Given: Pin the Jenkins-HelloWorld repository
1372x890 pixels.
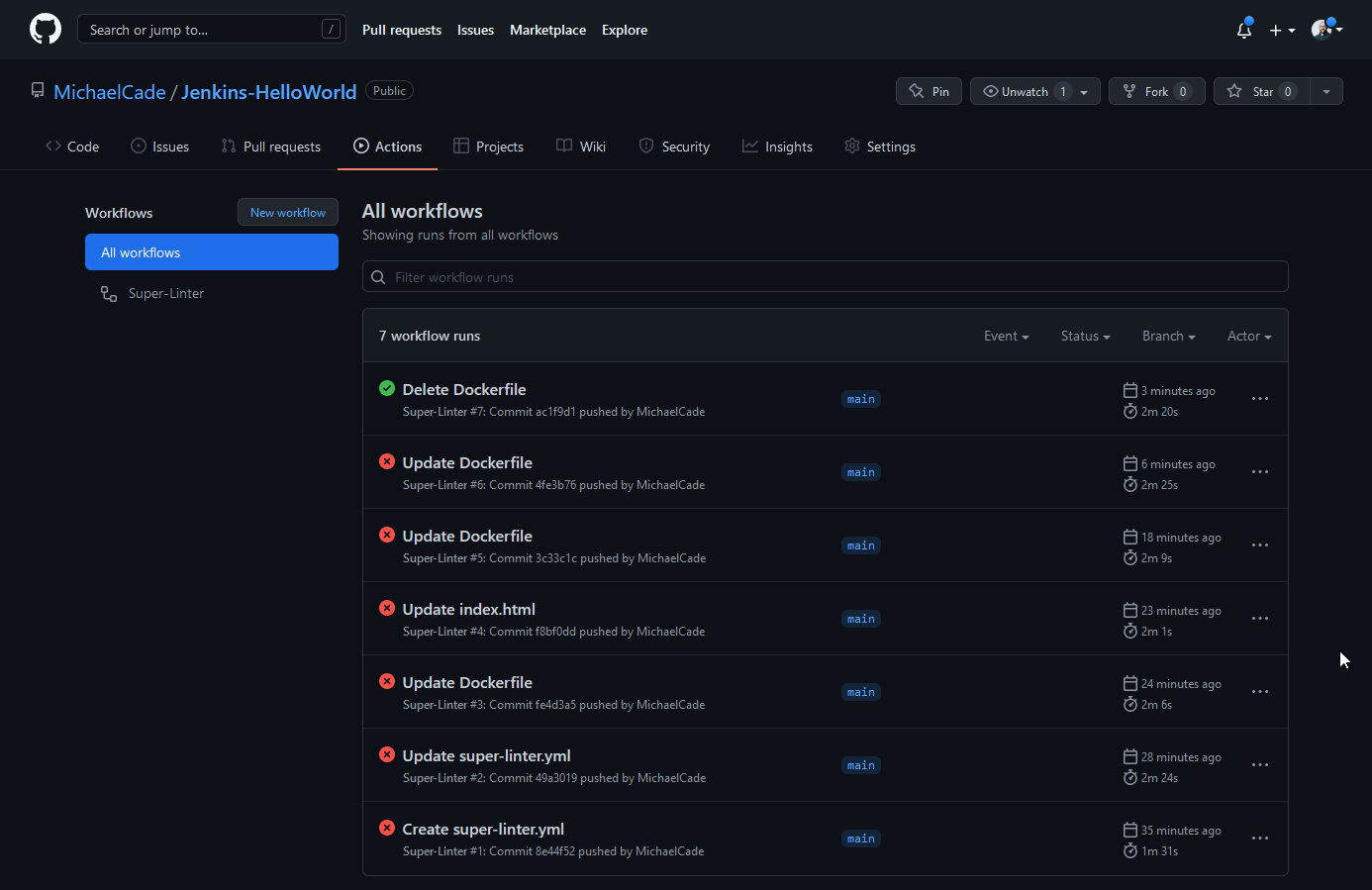Looking at the screenshot, I should click(929, 91).
